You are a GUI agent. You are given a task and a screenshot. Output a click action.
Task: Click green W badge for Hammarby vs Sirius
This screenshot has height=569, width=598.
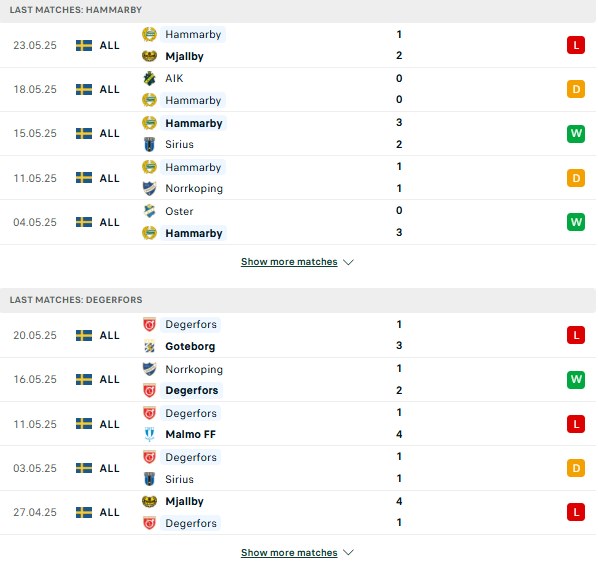click(575, 133)
